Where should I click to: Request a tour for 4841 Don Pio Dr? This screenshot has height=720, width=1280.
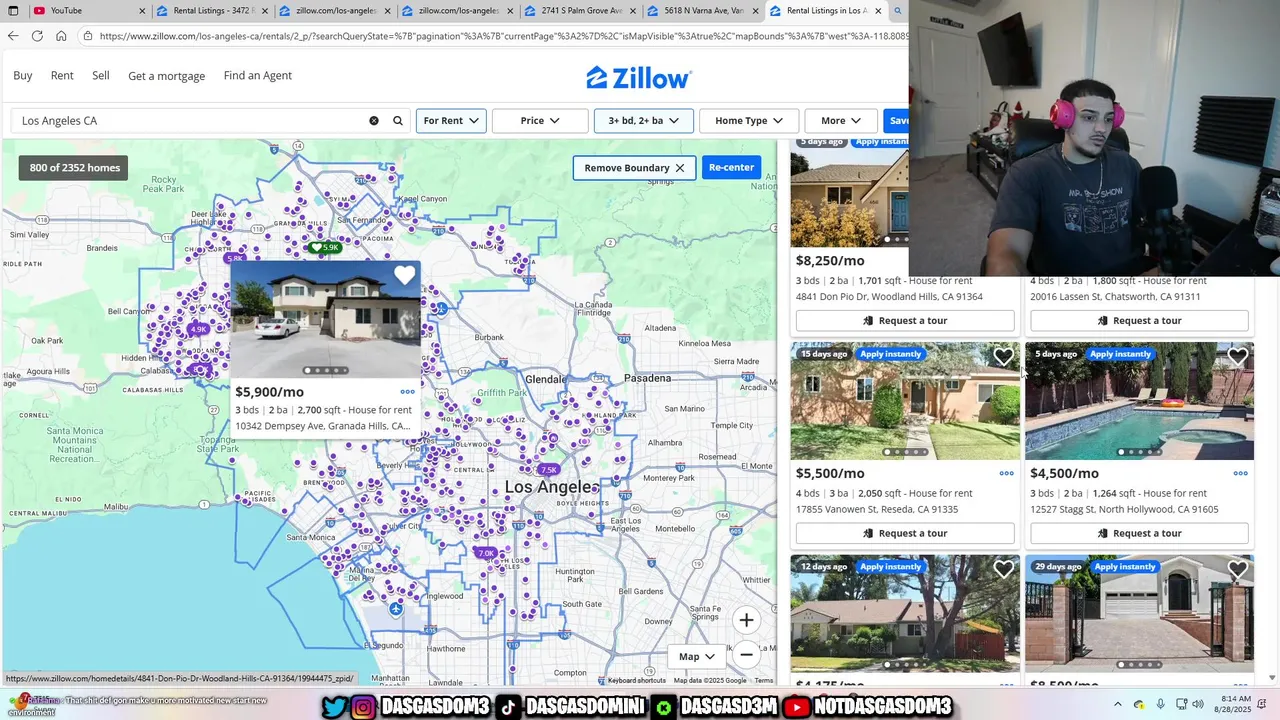coord(905,321)
